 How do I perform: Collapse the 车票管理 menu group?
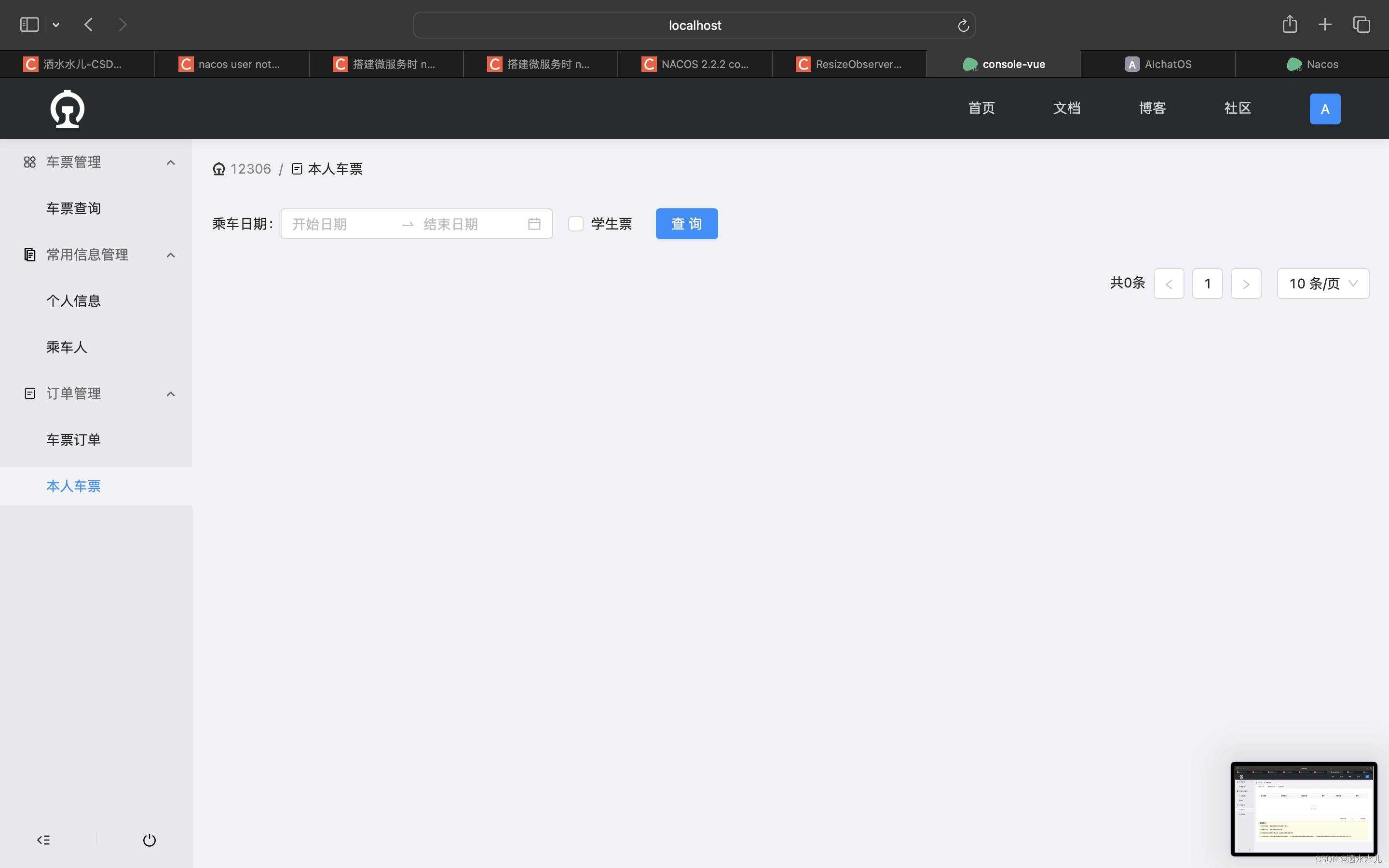coord(170,163)
